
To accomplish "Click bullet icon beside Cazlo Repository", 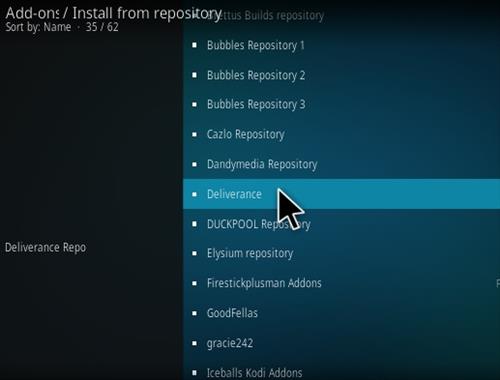I will point(194,134).
